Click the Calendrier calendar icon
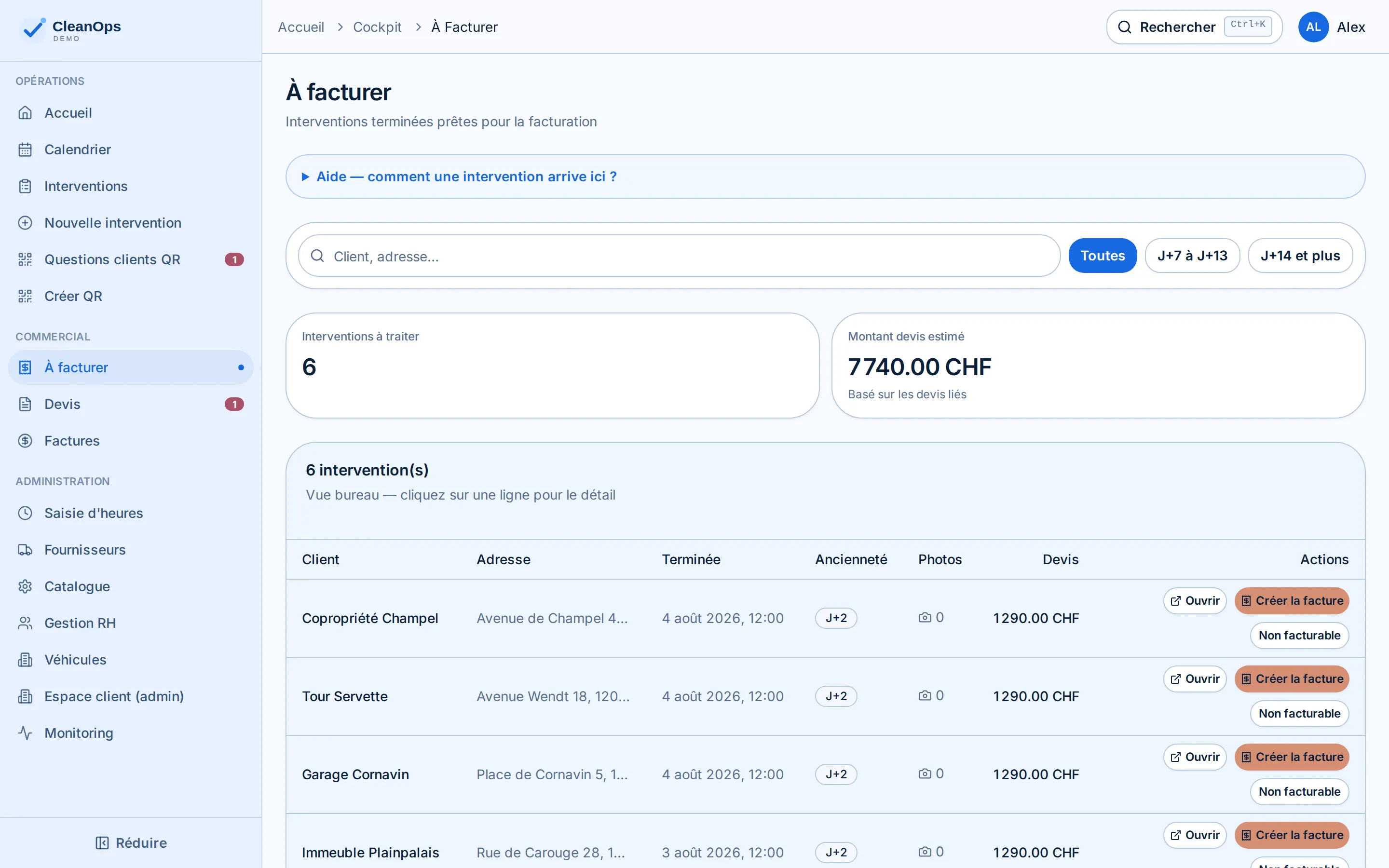Screen dimensions: 1389x868 [25, 149]
